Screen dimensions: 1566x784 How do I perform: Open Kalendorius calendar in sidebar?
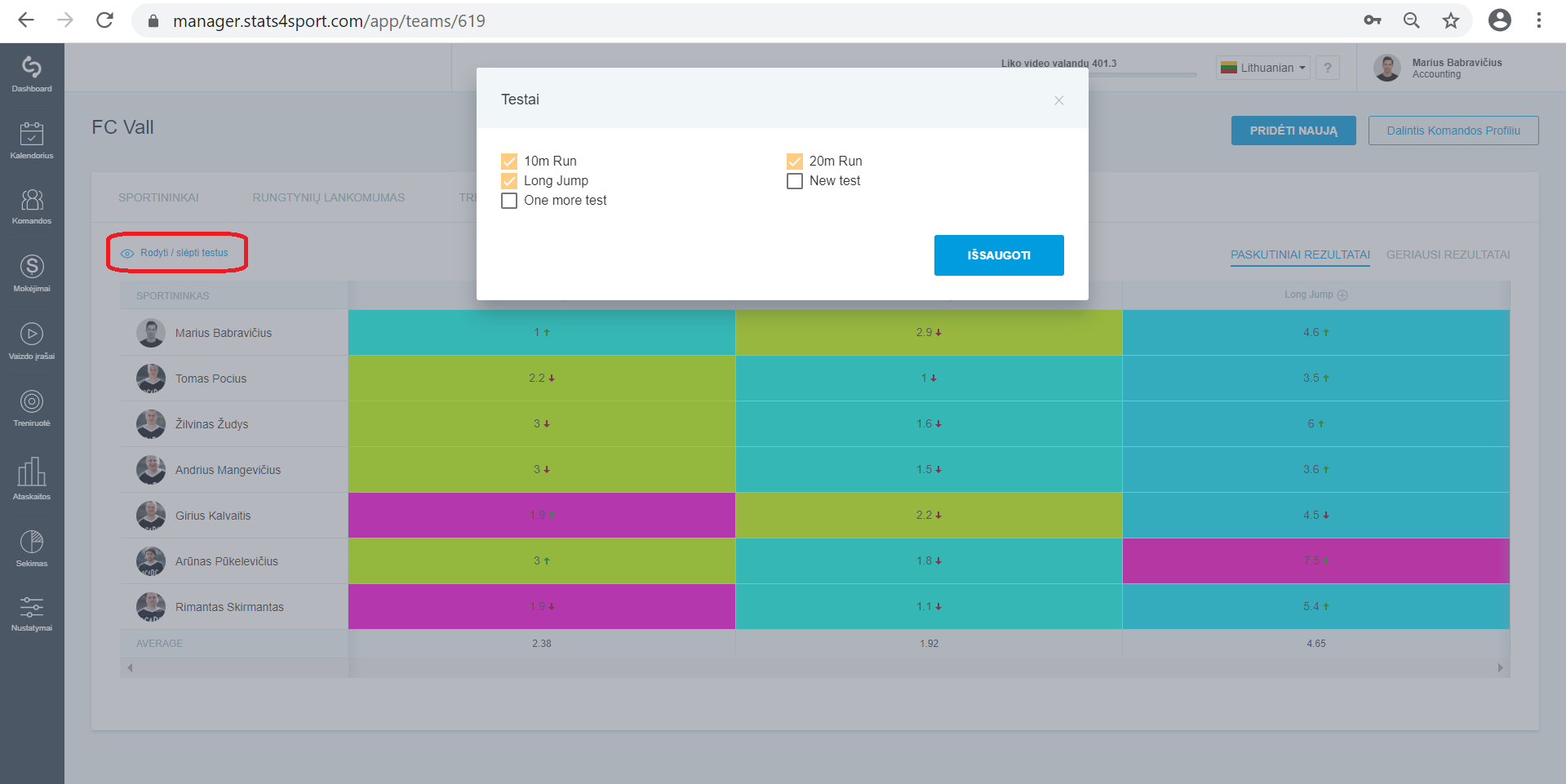pos(32,140)
